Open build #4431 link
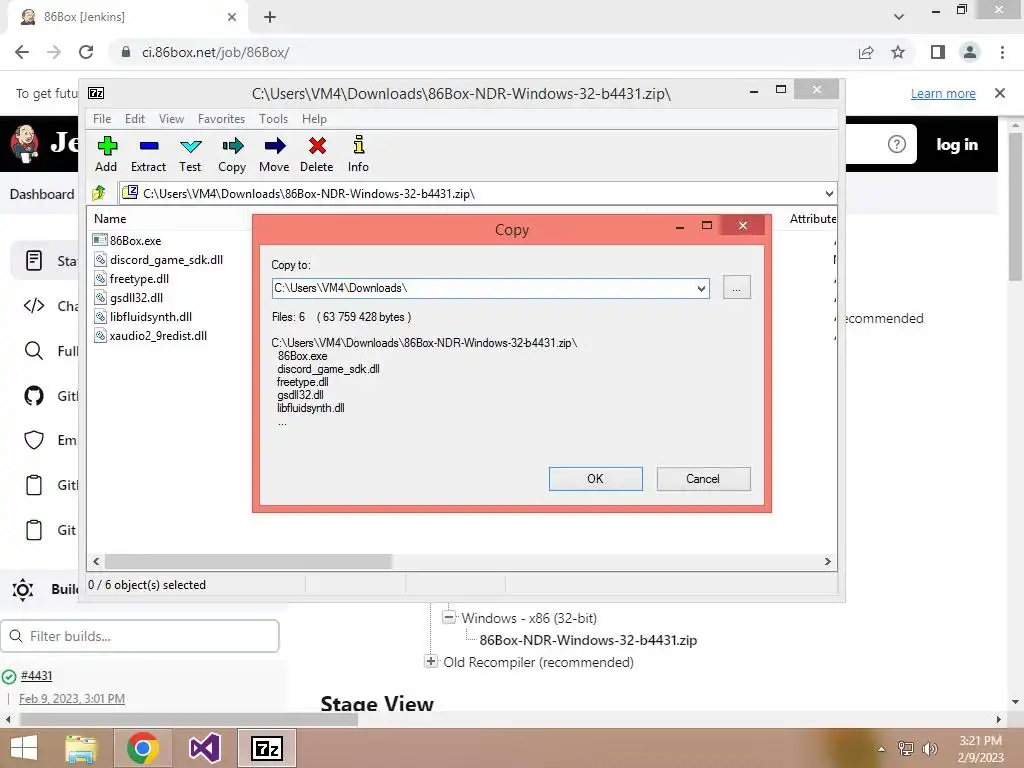Viewport: 1024px width, 768px height. [37, 675]
